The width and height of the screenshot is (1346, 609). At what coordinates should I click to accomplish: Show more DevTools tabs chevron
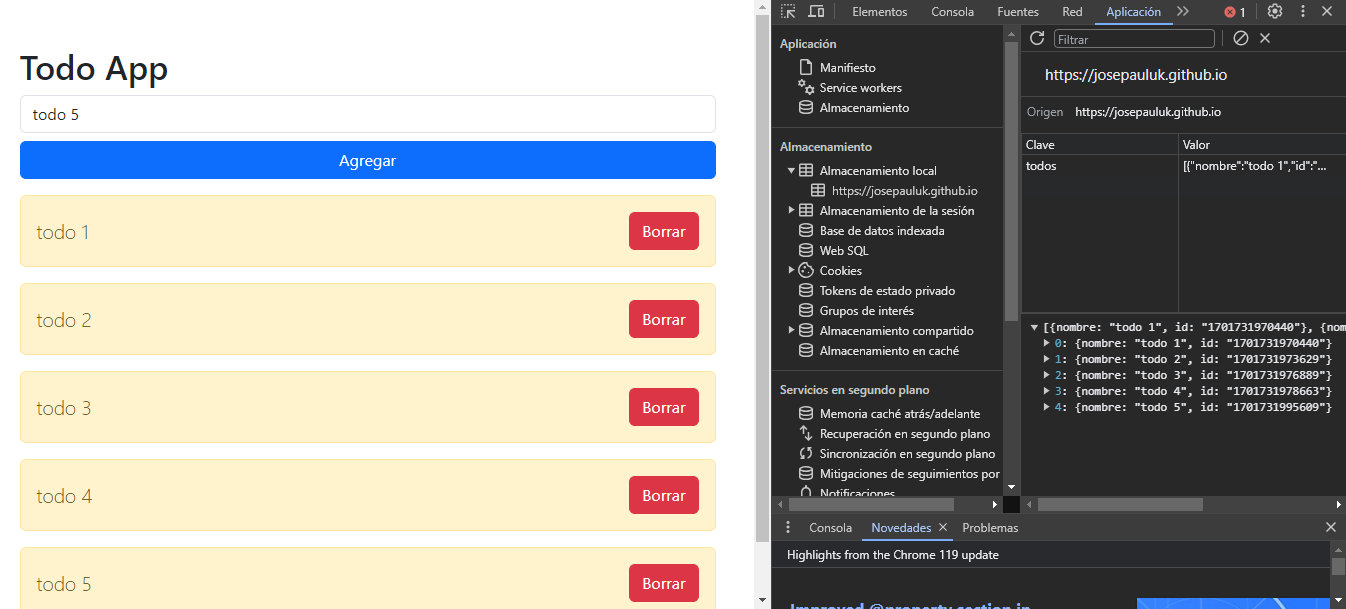click(1183, 12)
